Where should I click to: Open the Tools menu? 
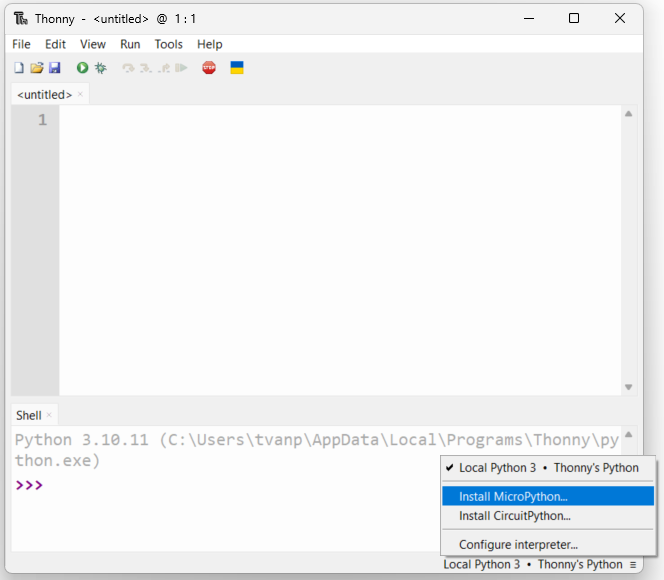coord(169,44)
